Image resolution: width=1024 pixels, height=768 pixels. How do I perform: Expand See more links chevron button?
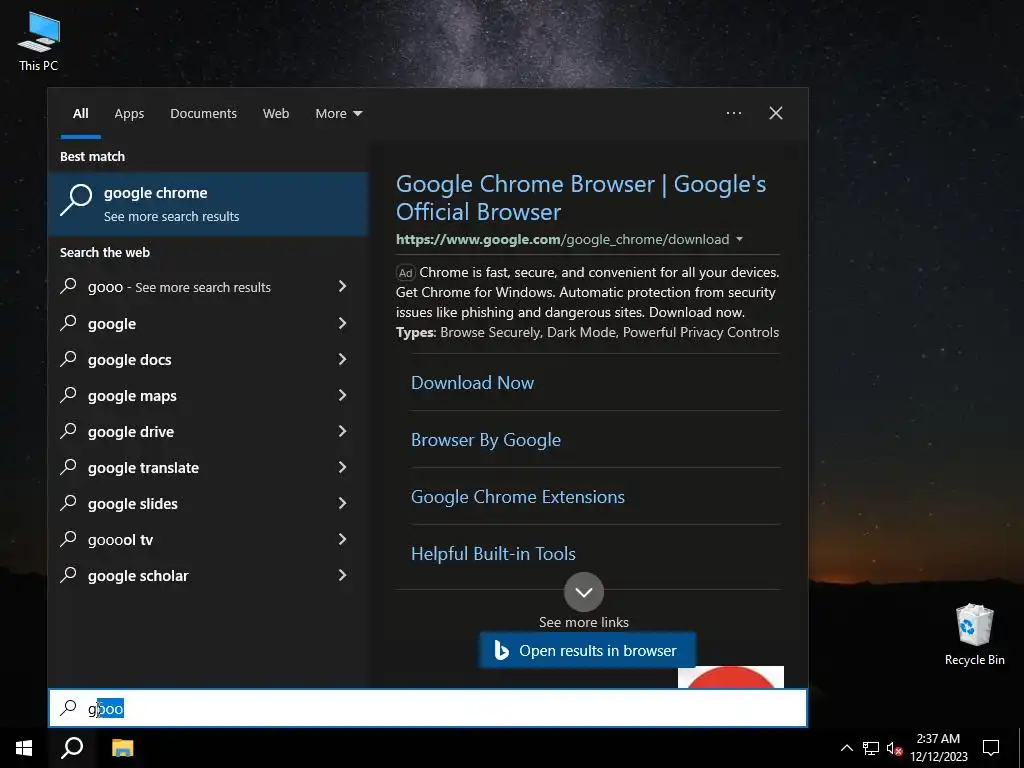[x=584, y=592]
